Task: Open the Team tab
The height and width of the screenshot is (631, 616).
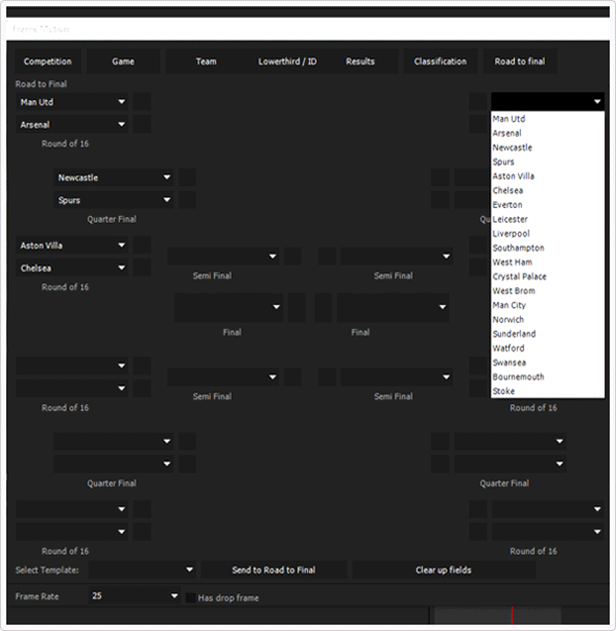Action: (206, 61)
